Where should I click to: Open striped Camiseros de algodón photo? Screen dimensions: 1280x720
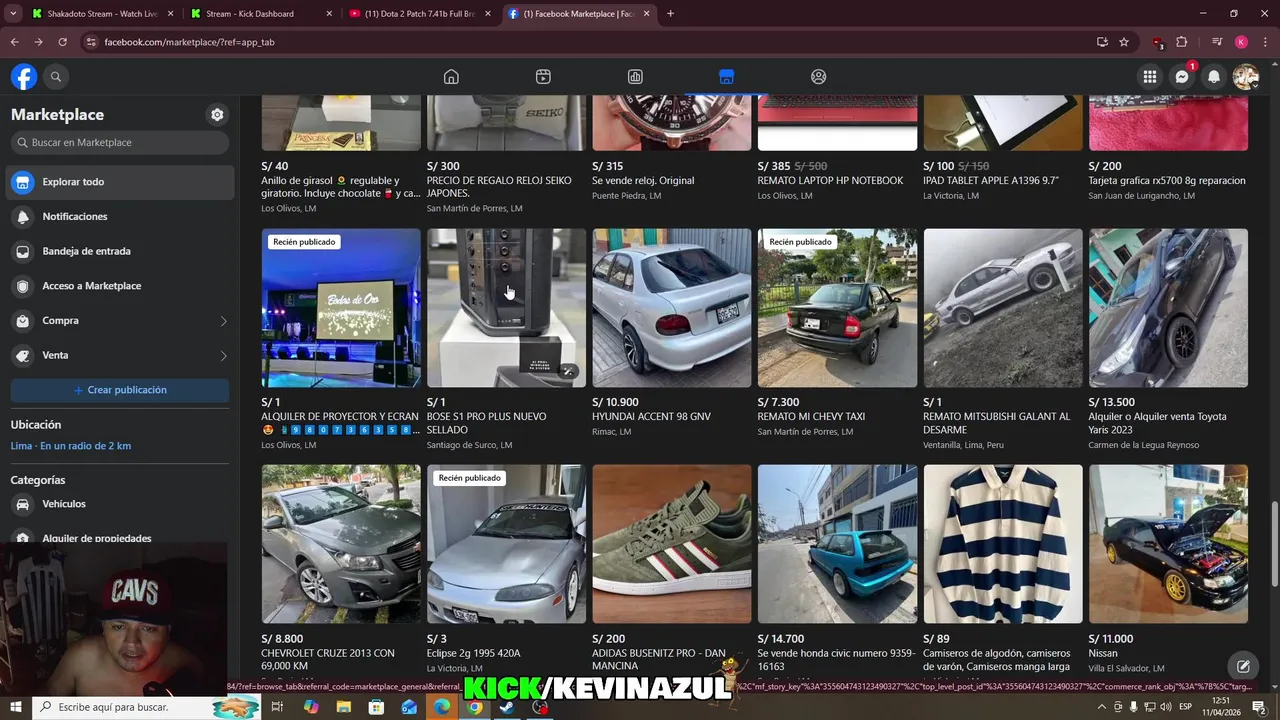pos(1003,544)
